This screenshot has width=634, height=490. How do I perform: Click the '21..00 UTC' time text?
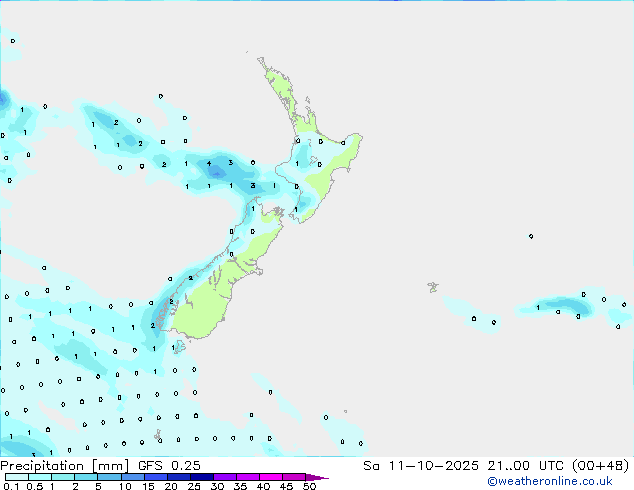click(526, 466)
